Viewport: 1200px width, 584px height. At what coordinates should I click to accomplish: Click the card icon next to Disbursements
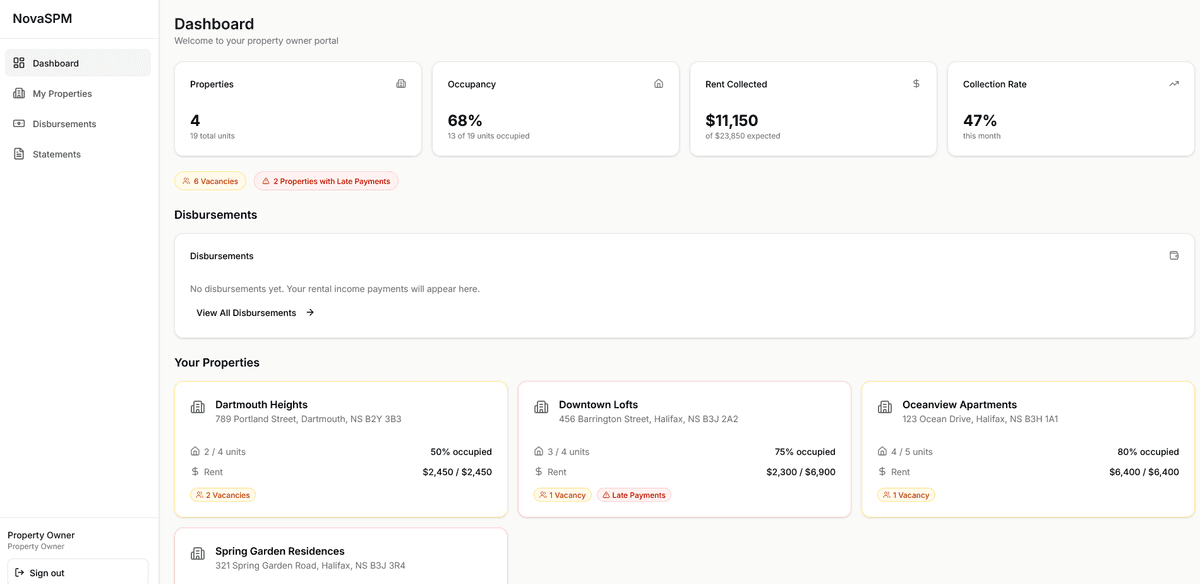pyautogui.click(x=18, y=124)
